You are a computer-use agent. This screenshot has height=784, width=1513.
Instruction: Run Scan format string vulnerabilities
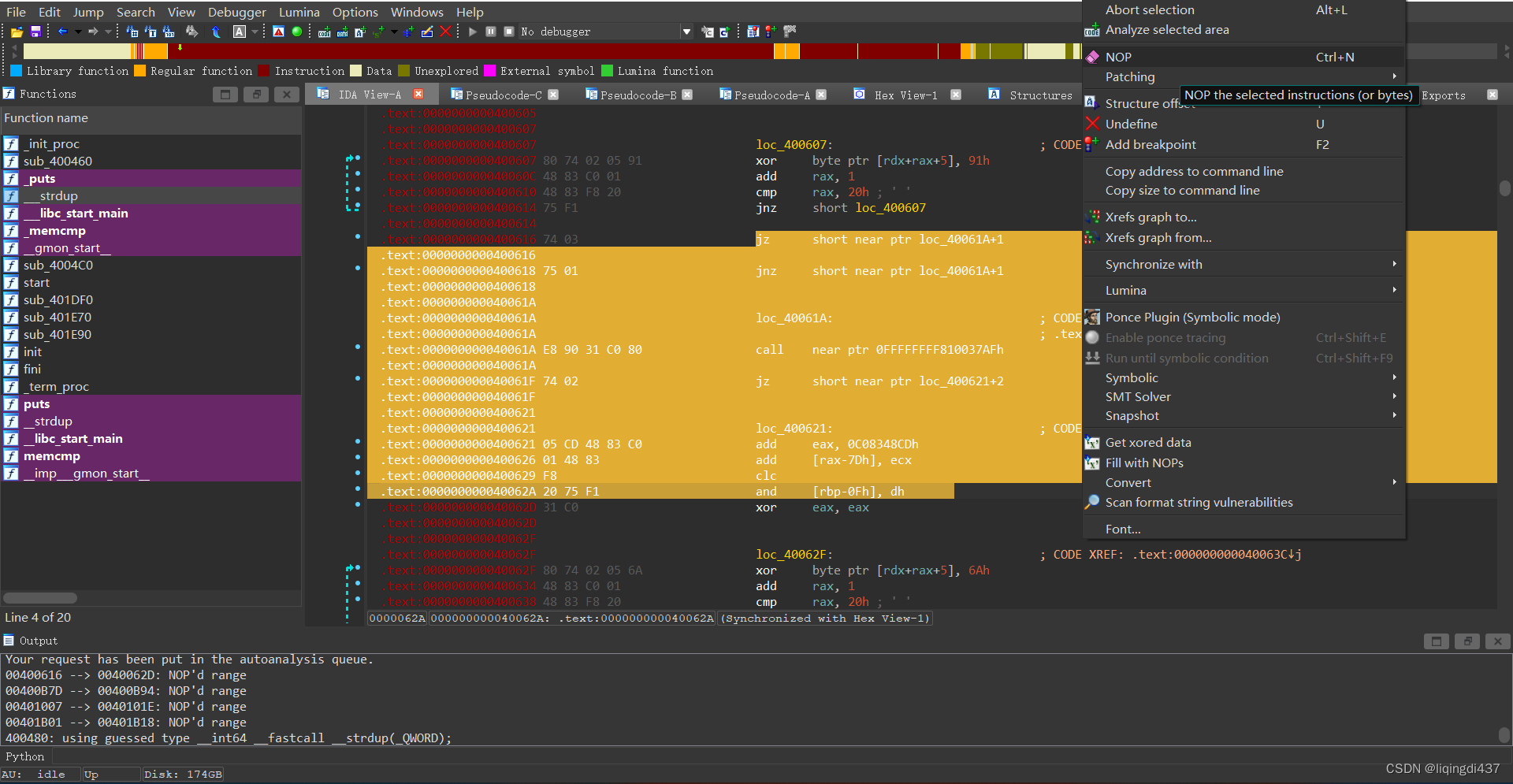coord(1199,502)
